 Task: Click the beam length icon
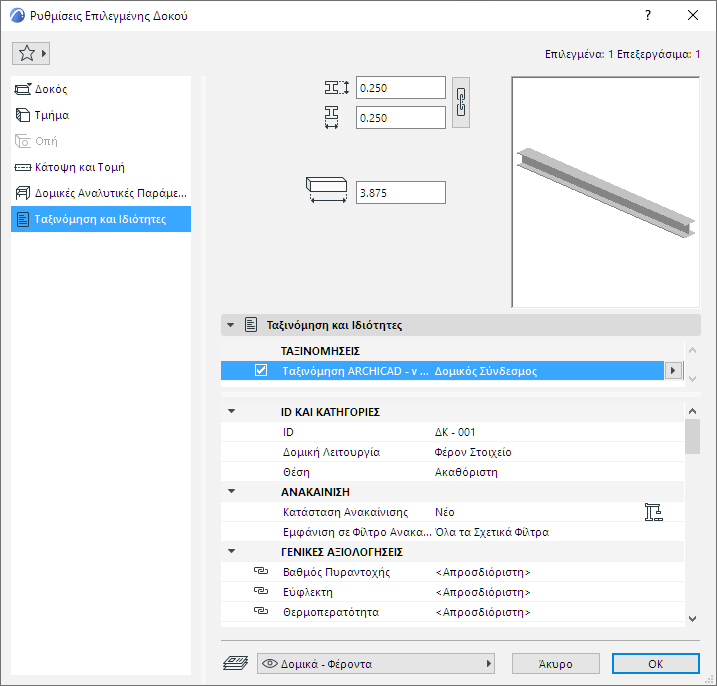(326, 190)
